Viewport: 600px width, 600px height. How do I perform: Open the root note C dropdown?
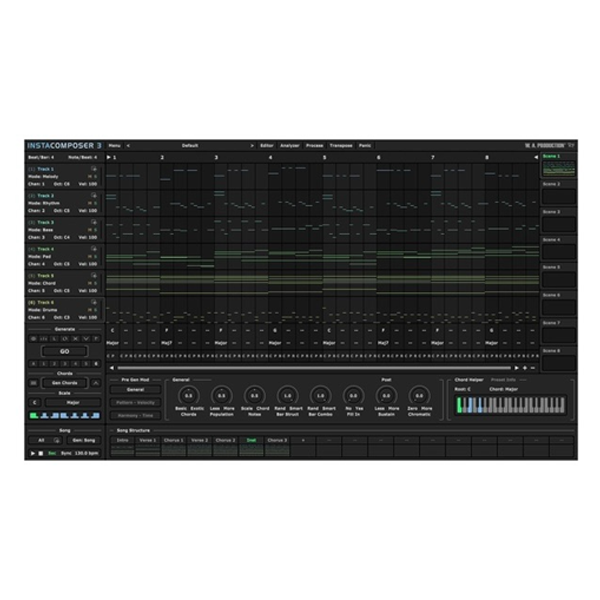point(35,403)
